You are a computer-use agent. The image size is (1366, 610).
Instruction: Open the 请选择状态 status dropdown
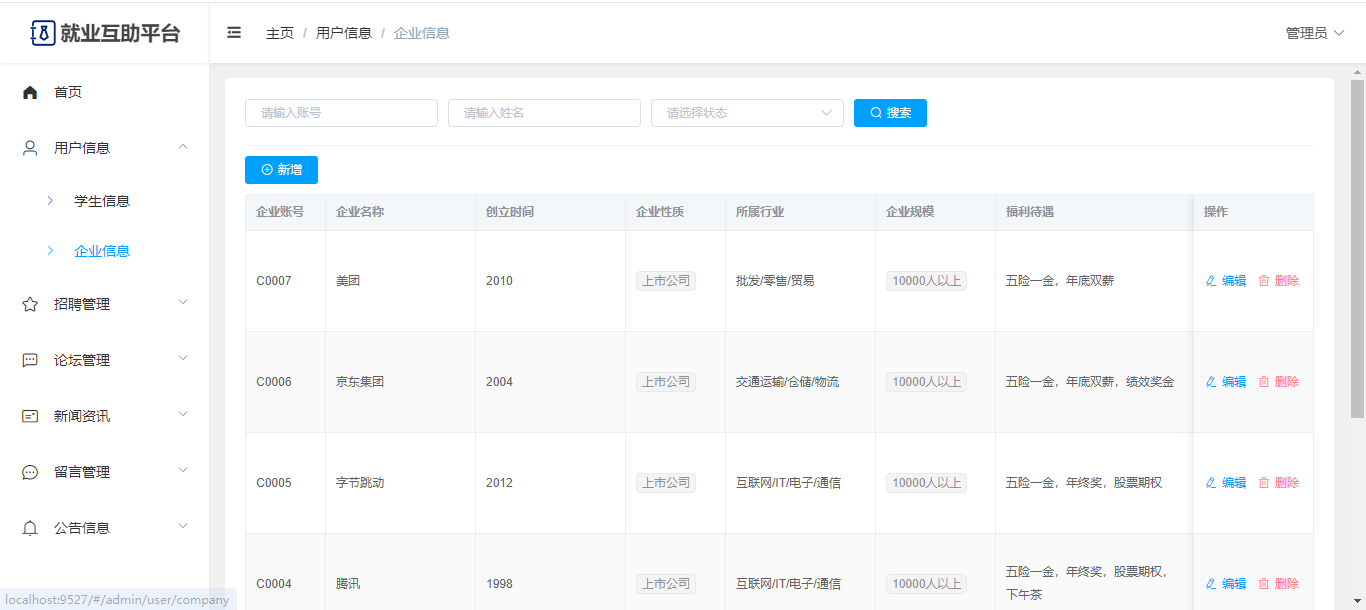746,113
